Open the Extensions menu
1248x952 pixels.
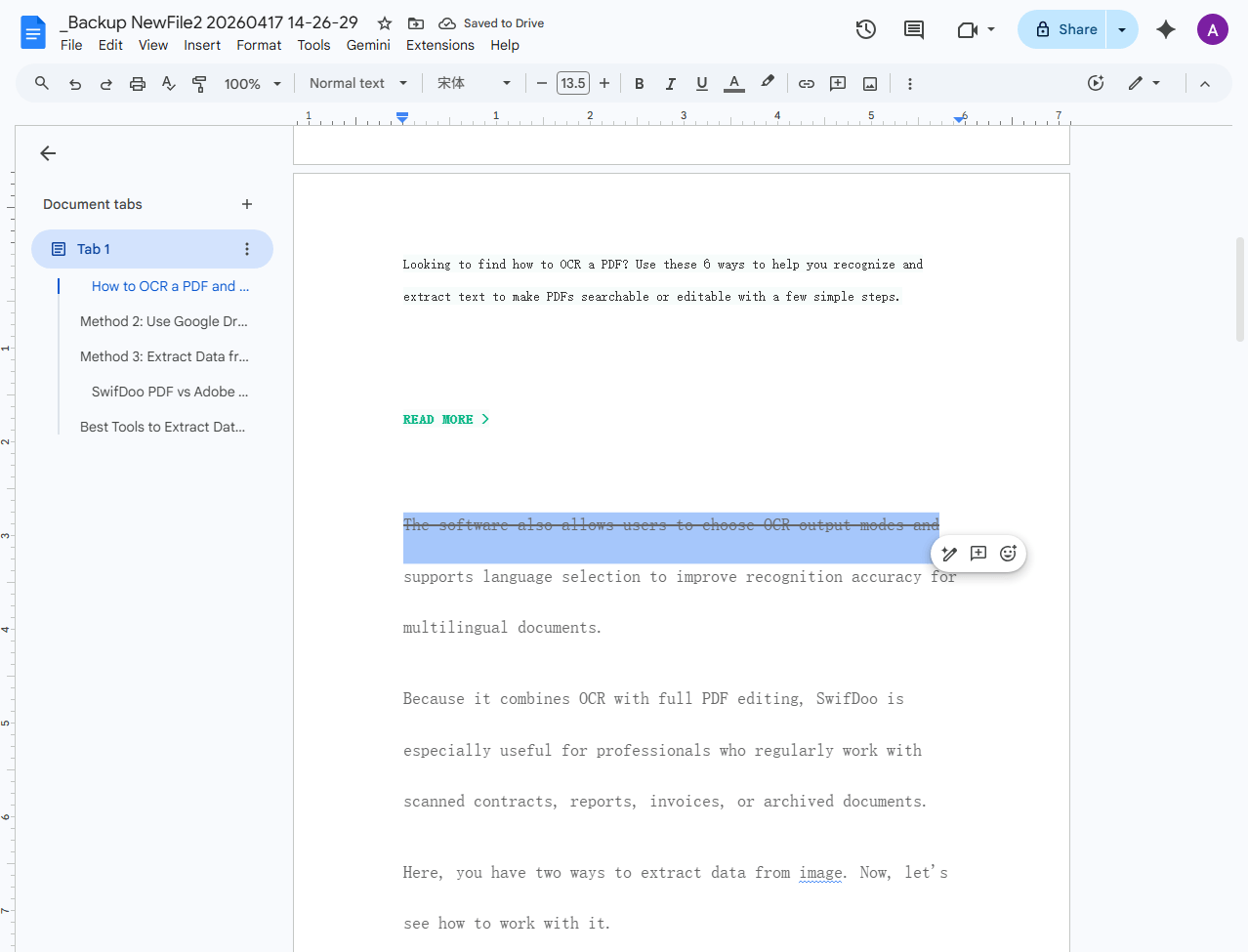439,45
